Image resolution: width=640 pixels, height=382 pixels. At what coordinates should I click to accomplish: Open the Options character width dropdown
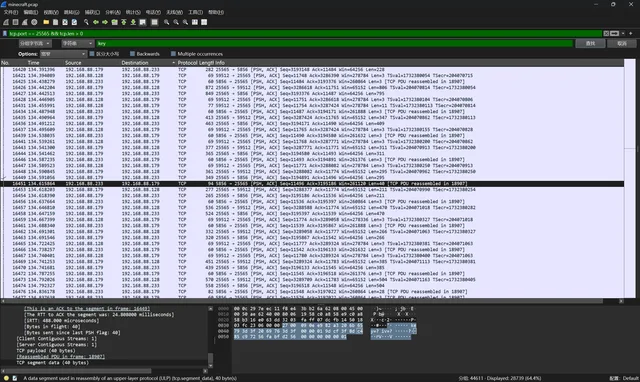tap(63, 54)
